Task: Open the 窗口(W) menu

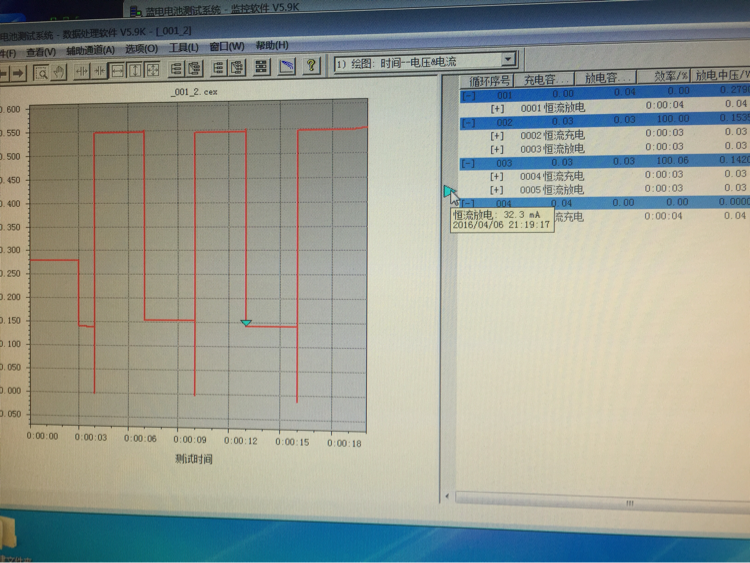Action: click(227, 46)
